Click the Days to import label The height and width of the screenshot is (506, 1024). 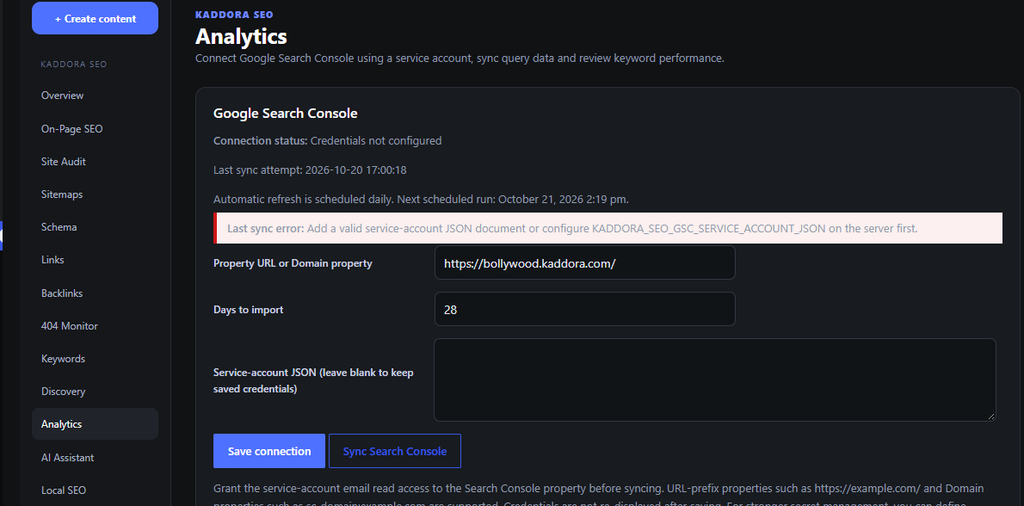click(x=248, y=309)
